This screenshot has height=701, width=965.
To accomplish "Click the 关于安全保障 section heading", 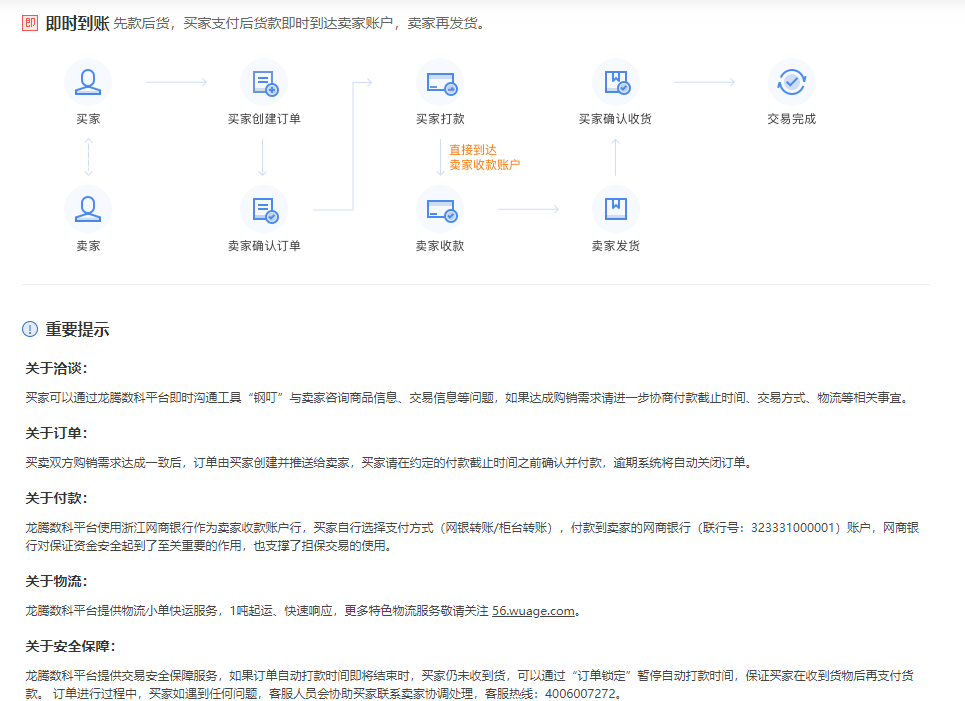I will pyautogui.click(x=70, y=646).
